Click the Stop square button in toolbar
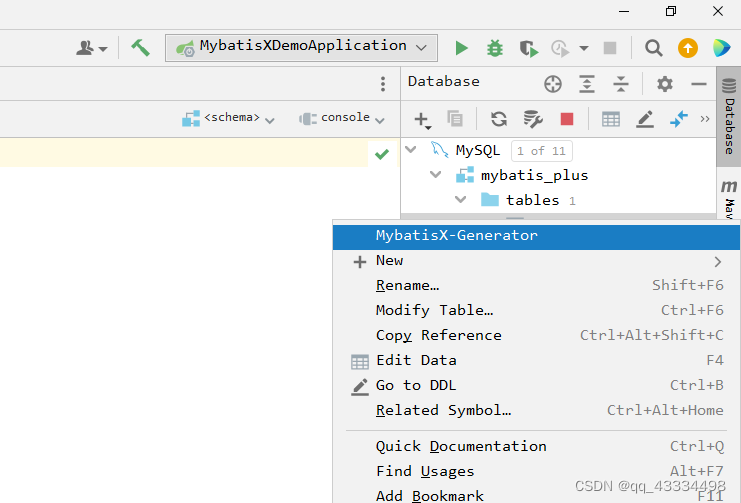 pyautogui.click(x=610, y=48)
